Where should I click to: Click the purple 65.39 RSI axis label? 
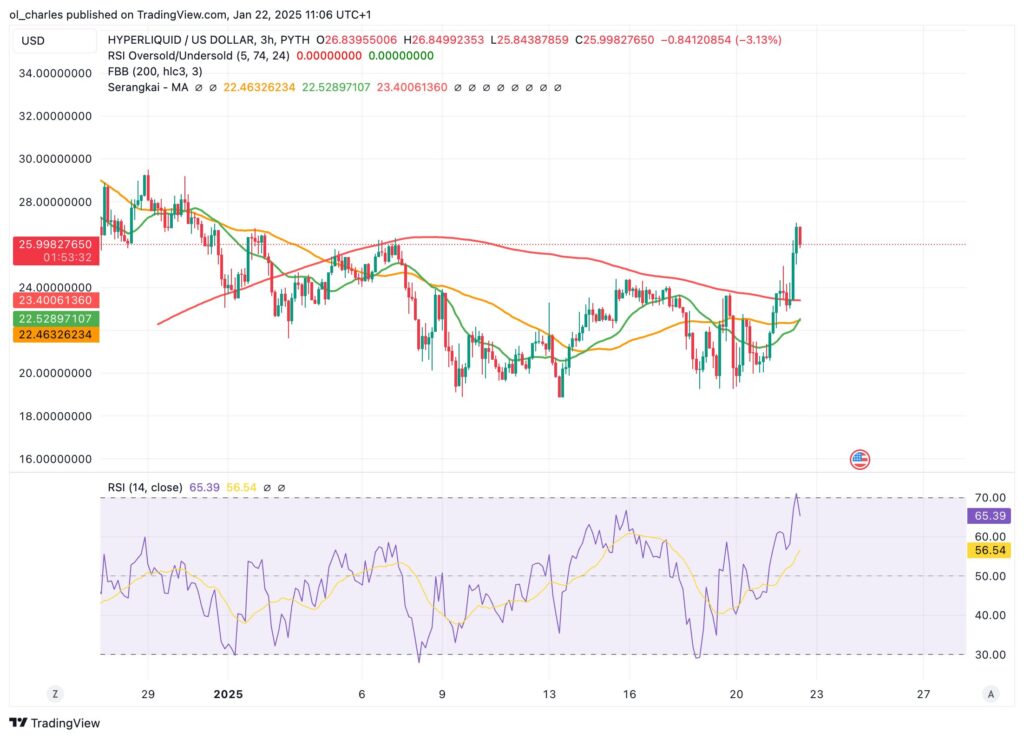pos(991,515)
